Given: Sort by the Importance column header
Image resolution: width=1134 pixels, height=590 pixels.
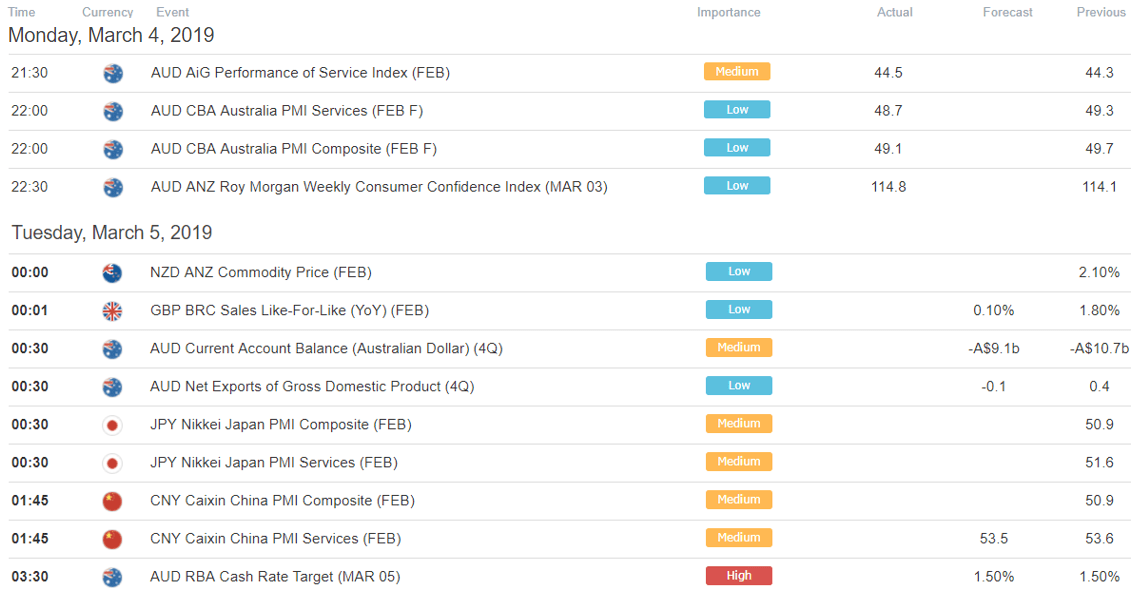Looking at the screenshot, I should [728, 12].
